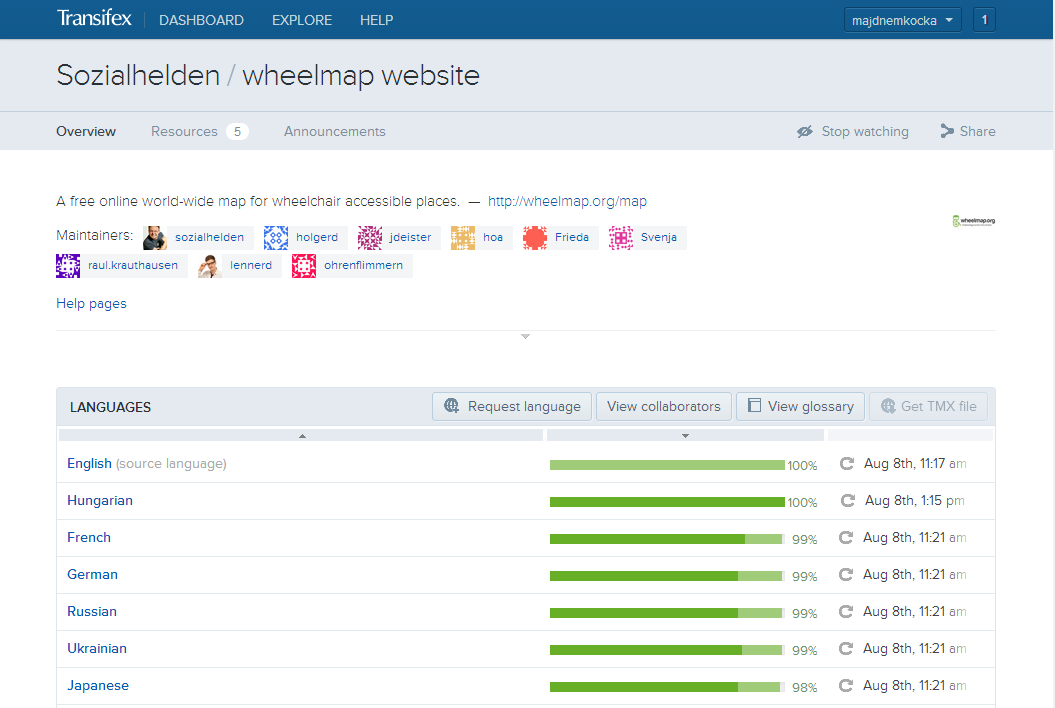Click the wheelmap.org project logo
Viewport: 1055px width, 708px height.
point(974,221)
